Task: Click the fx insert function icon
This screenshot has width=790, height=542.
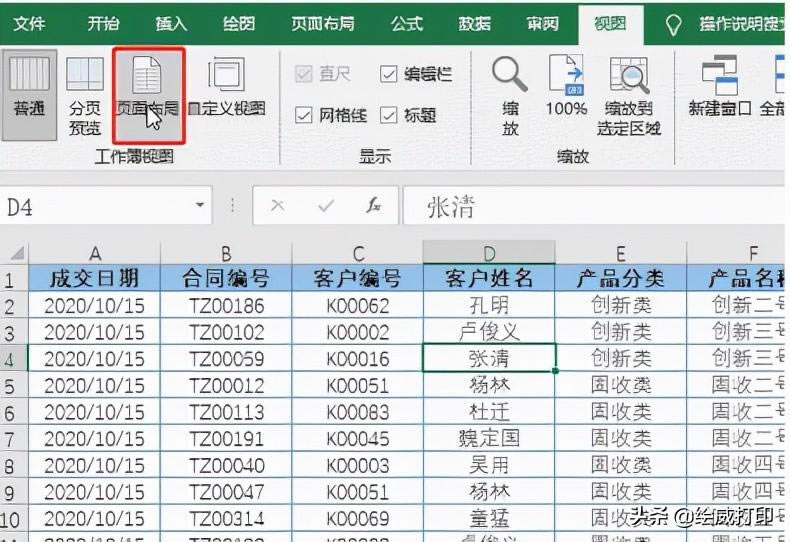Action: (x=374, y=206)
